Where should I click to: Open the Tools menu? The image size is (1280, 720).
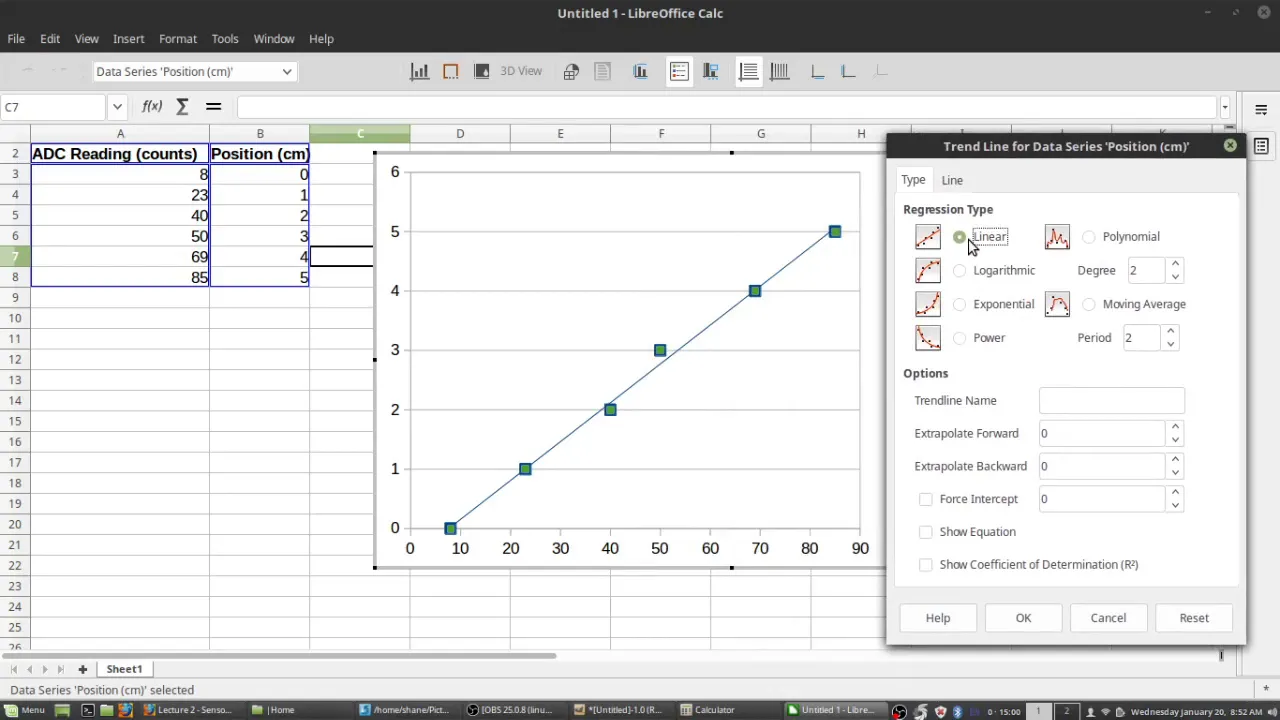pyautogui.click(x=225, y=38)
